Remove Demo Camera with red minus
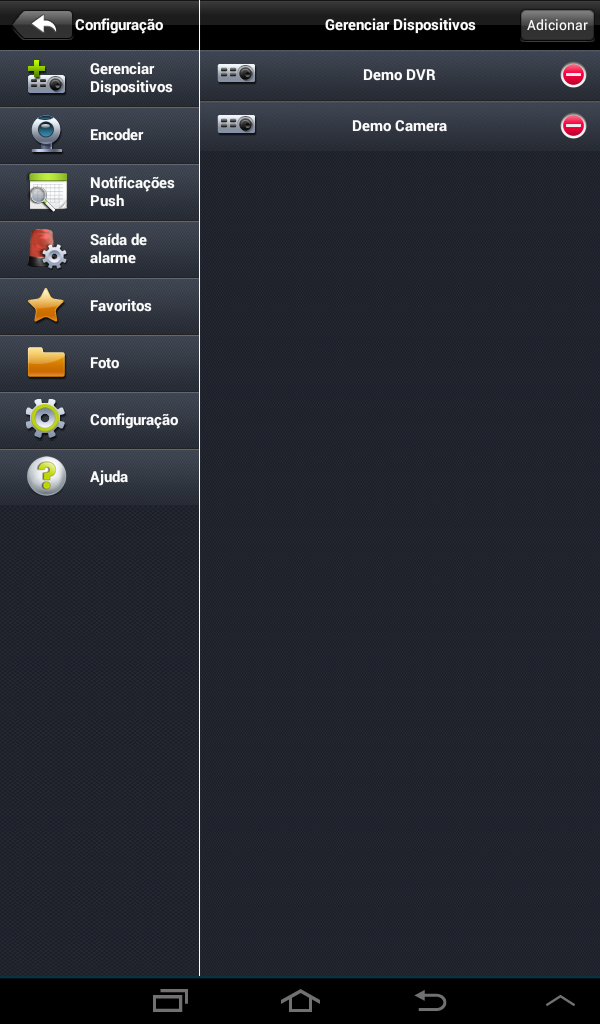This screenshot has width=600, height=1024. tap(573, 126)
